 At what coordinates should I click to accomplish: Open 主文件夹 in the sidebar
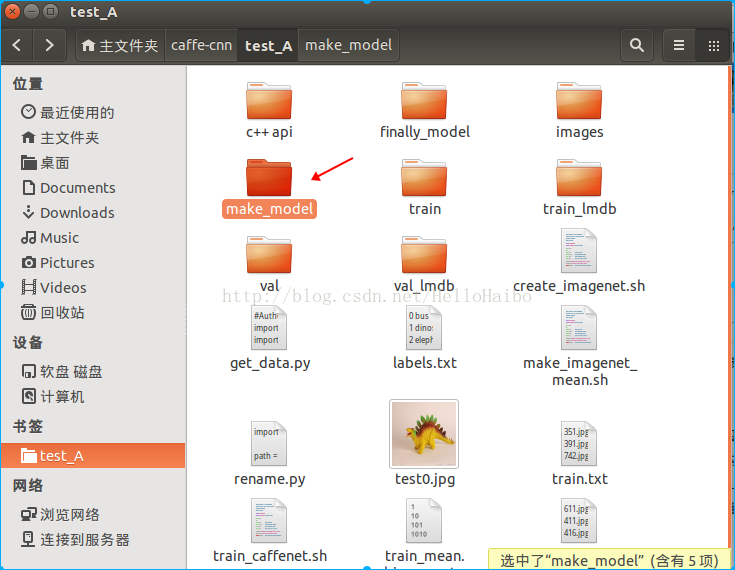94,138
